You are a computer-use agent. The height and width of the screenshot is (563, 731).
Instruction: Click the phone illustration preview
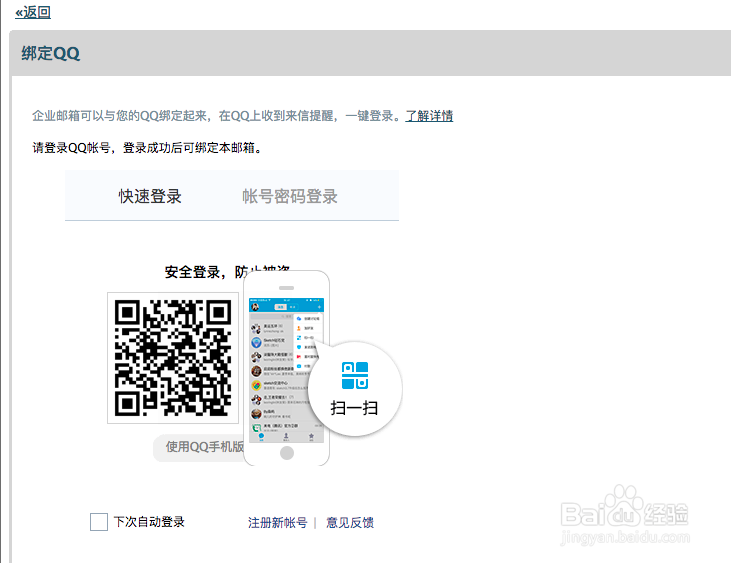pos(286,368)
